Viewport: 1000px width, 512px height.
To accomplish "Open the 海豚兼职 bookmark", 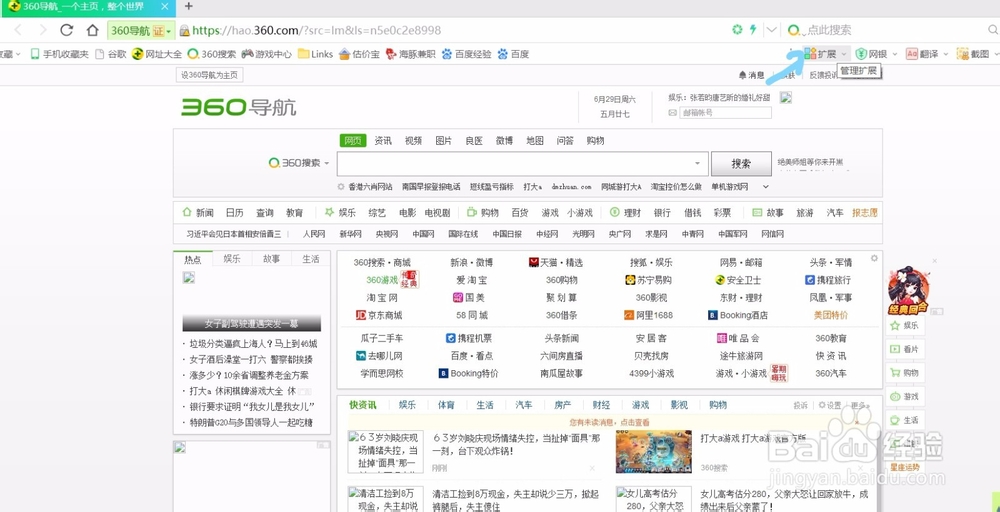I will pos(411,54).
